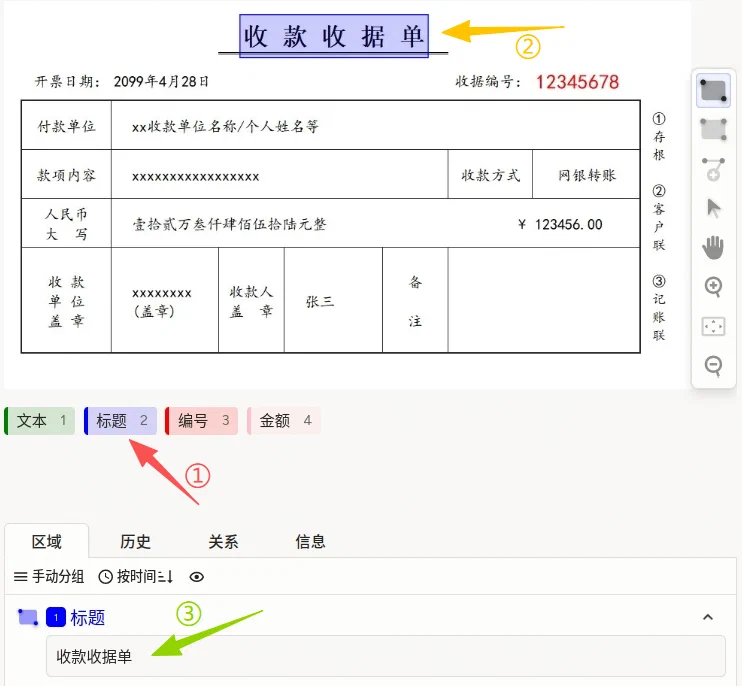Viewport: 742px width, 686px height.
Task: Click receipt number 12345678
Action: click(x=577, y=82)
